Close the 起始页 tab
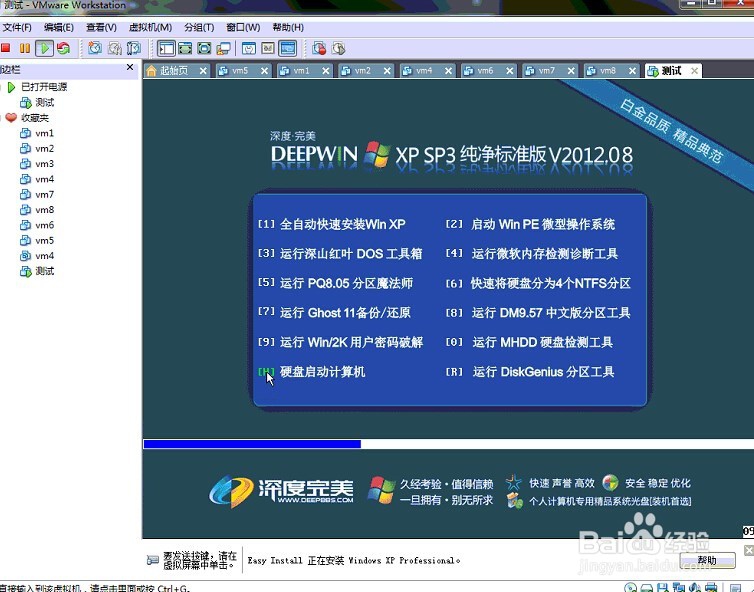The image size is (754, 592). tap(203, 71)
